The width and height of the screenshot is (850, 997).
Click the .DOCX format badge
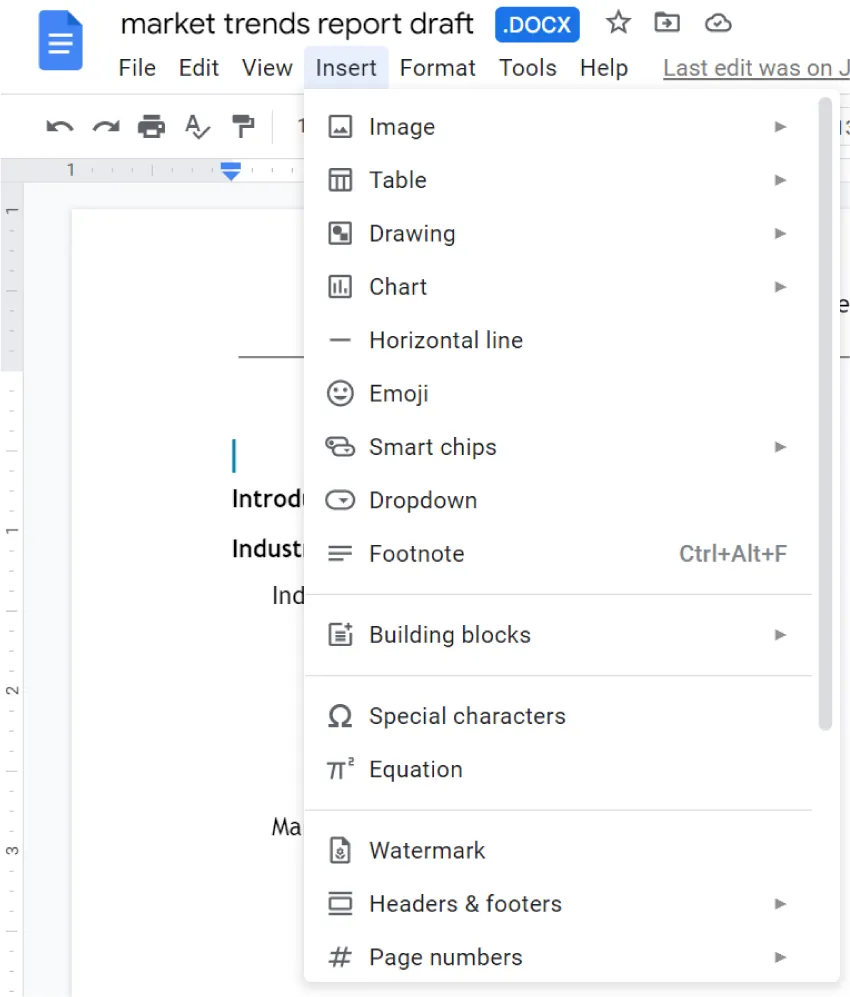(x=537, y=24)
